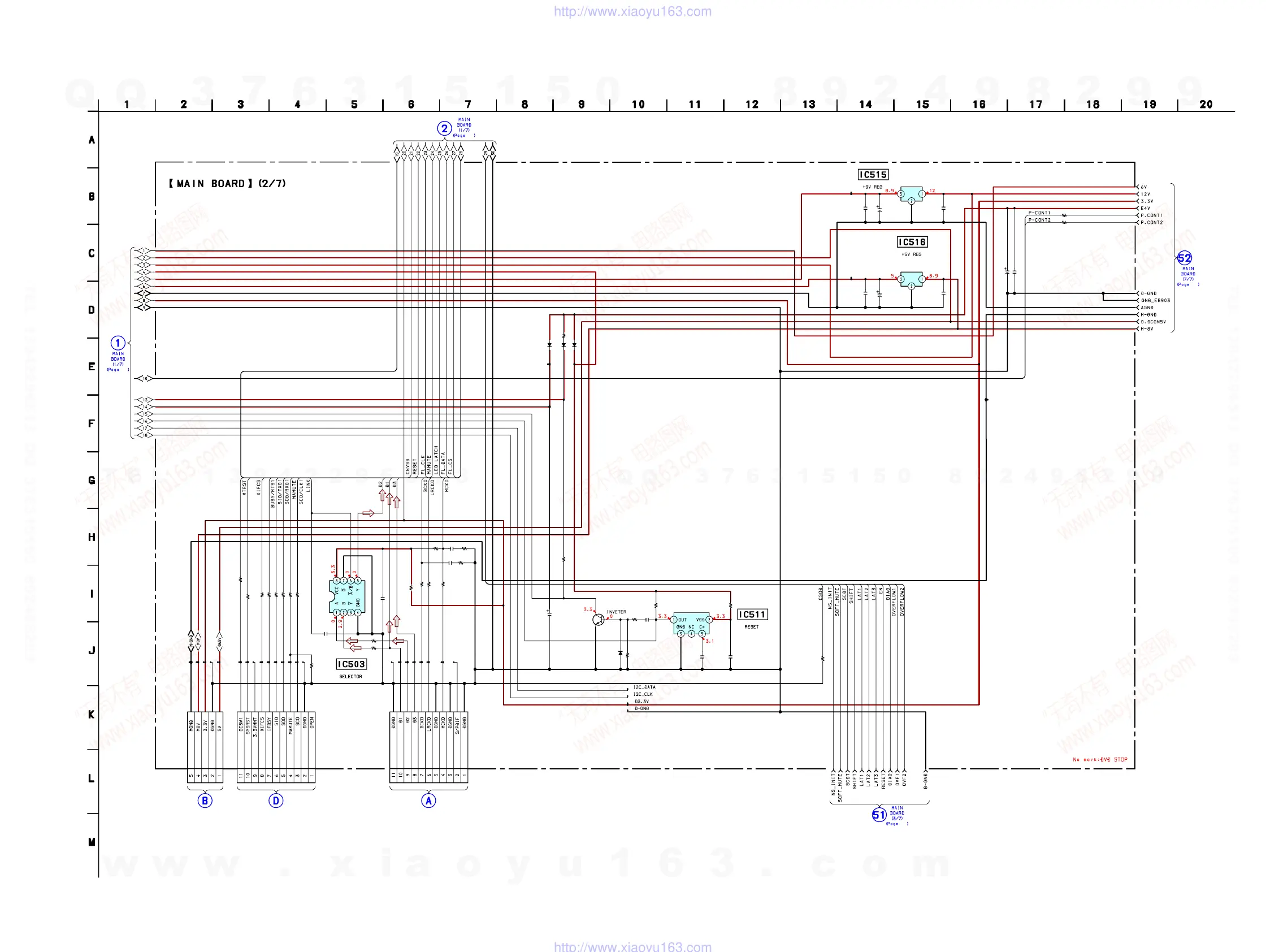Click the MAIN BOARD (2/7) title
Screen dimensions: 1266x952
pyautogui.click(x=227, y=184)
